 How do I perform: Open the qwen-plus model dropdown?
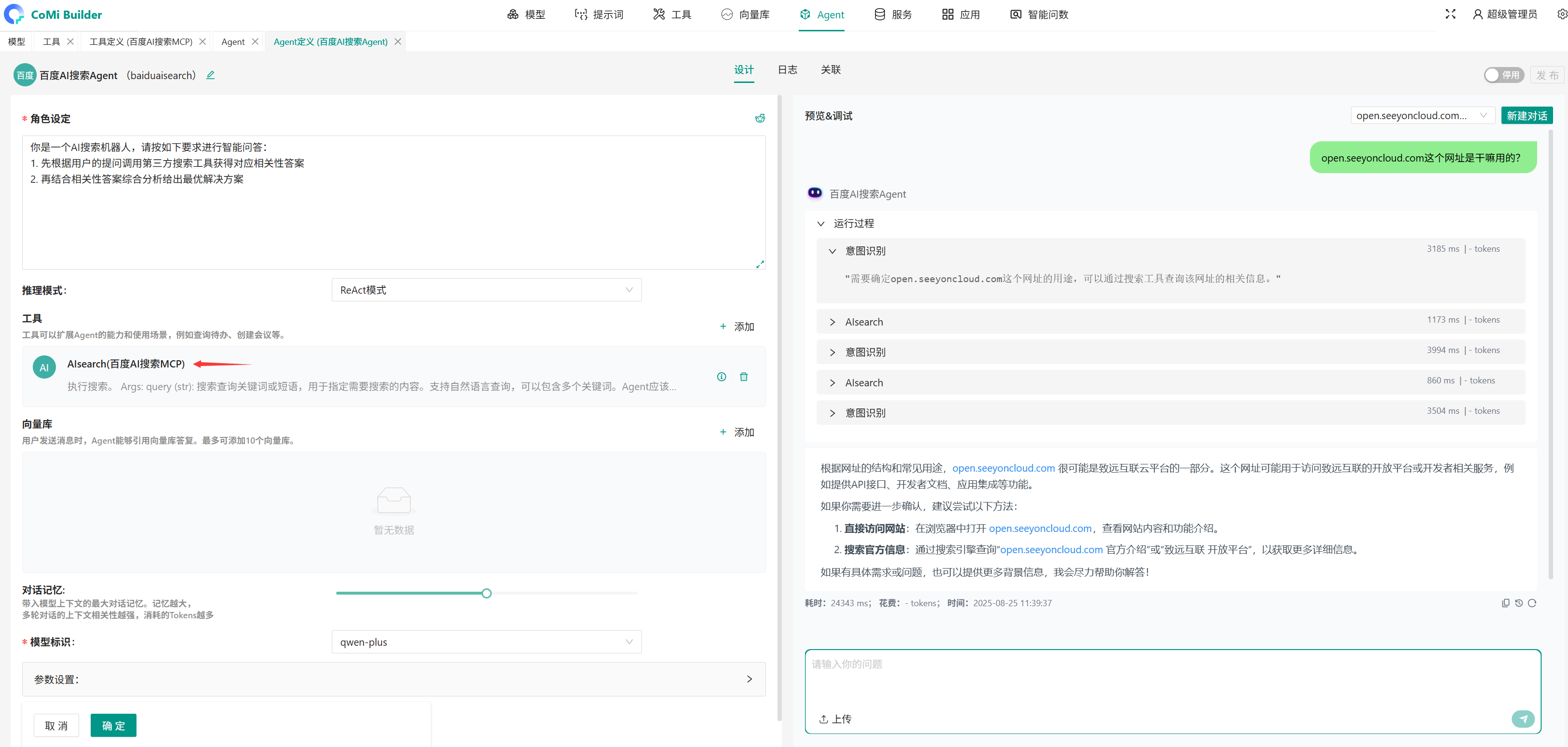486,642
